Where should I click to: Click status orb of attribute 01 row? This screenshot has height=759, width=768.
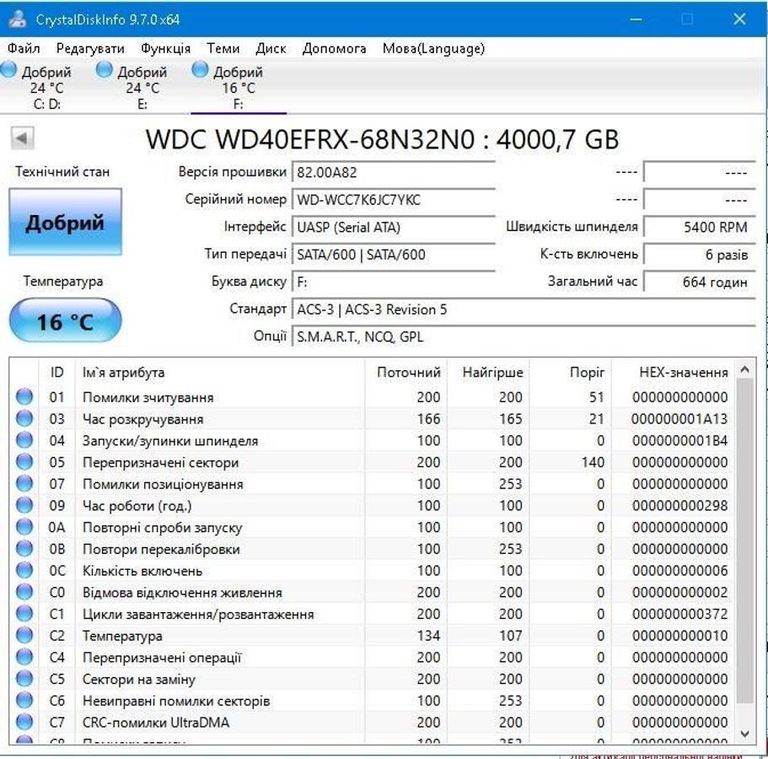pyautogui.click(x=24, y=397)
